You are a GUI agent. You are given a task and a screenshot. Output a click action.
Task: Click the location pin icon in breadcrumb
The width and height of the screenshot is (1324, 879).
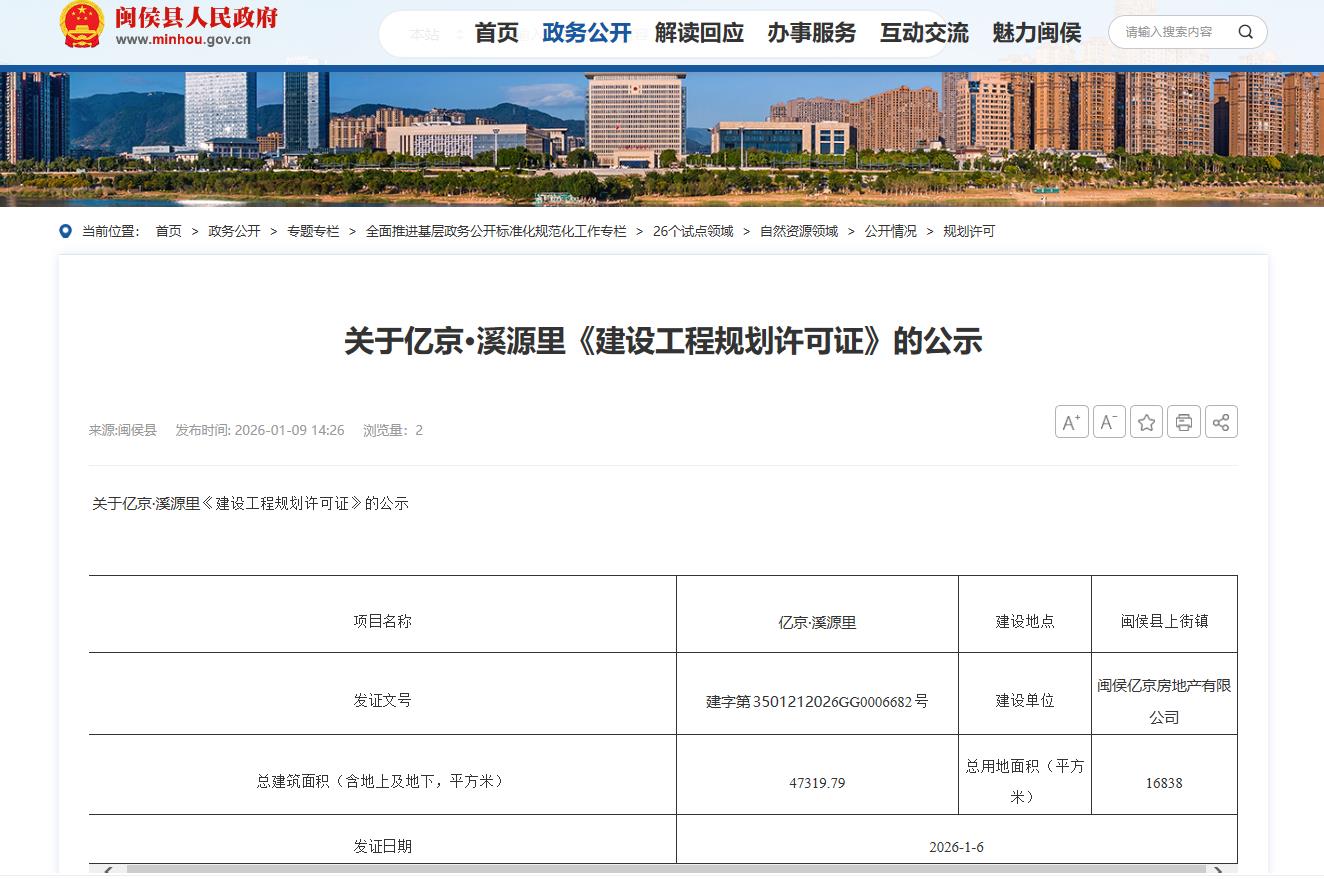point(66,232)
